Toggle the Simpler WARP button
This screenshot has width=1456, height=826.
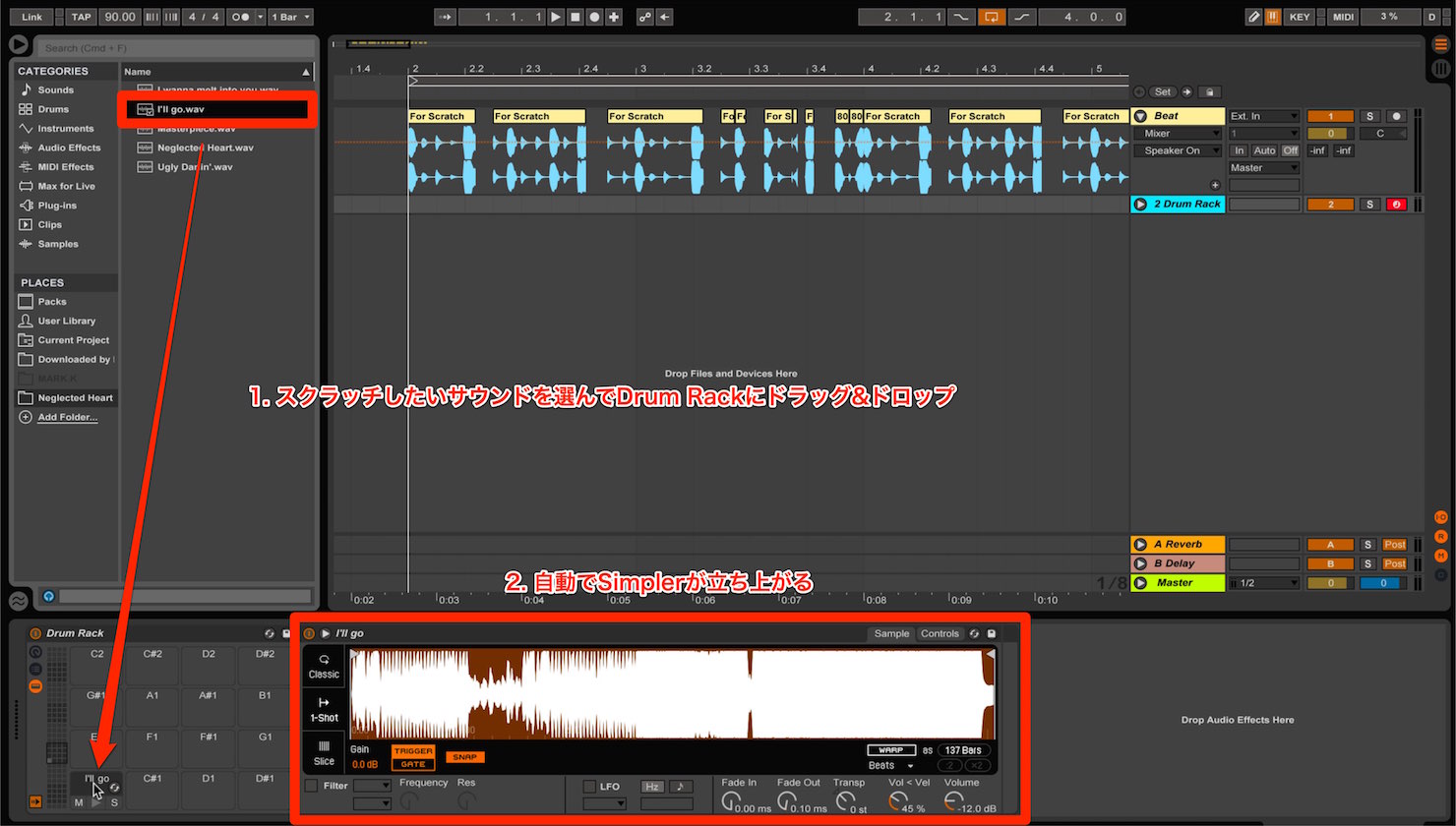891,750
